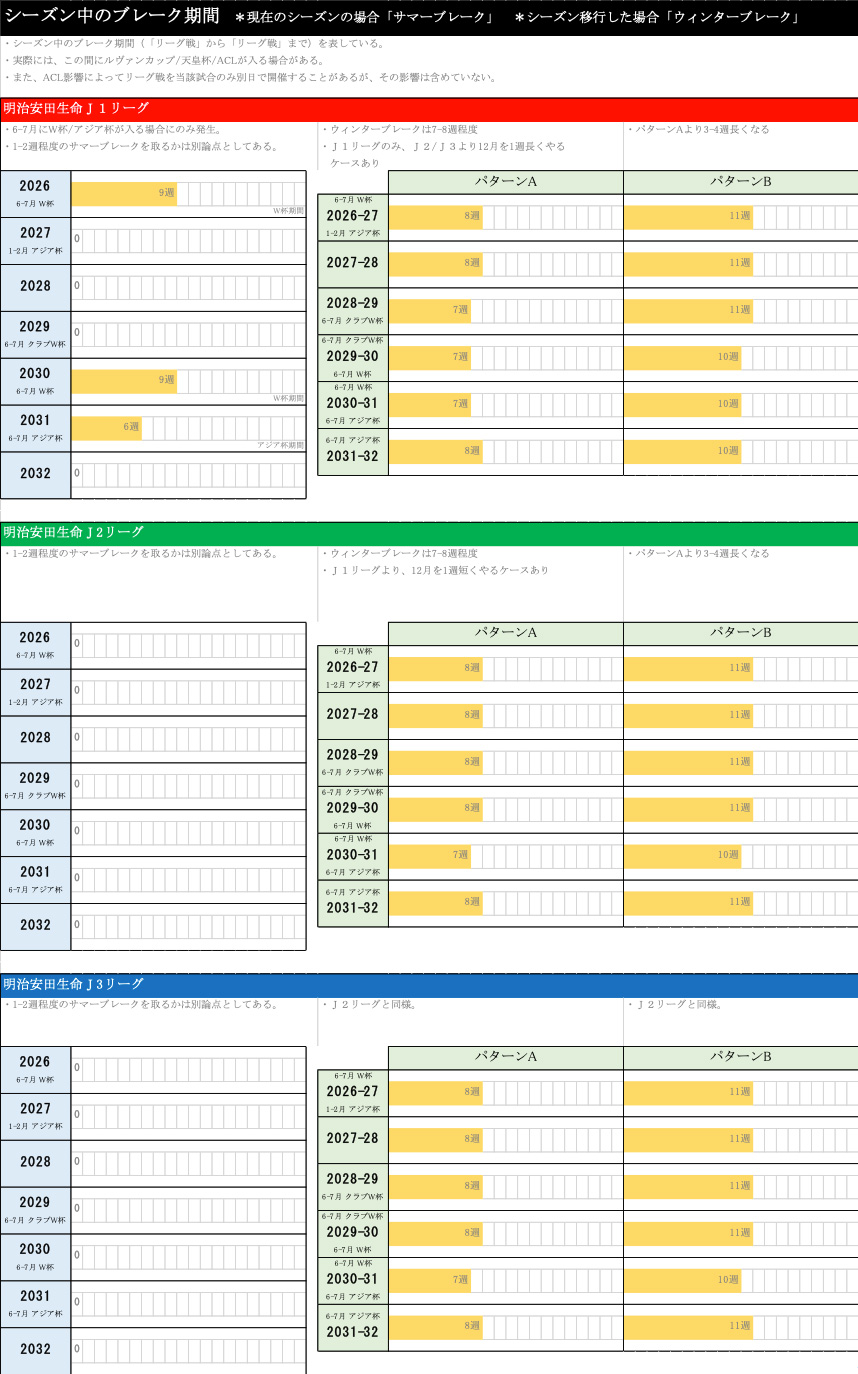The height and width of the screenshot is (1374, 858).
Task: Click the green 明治安田生命J2リーグ header
Action: pos(428,533)
